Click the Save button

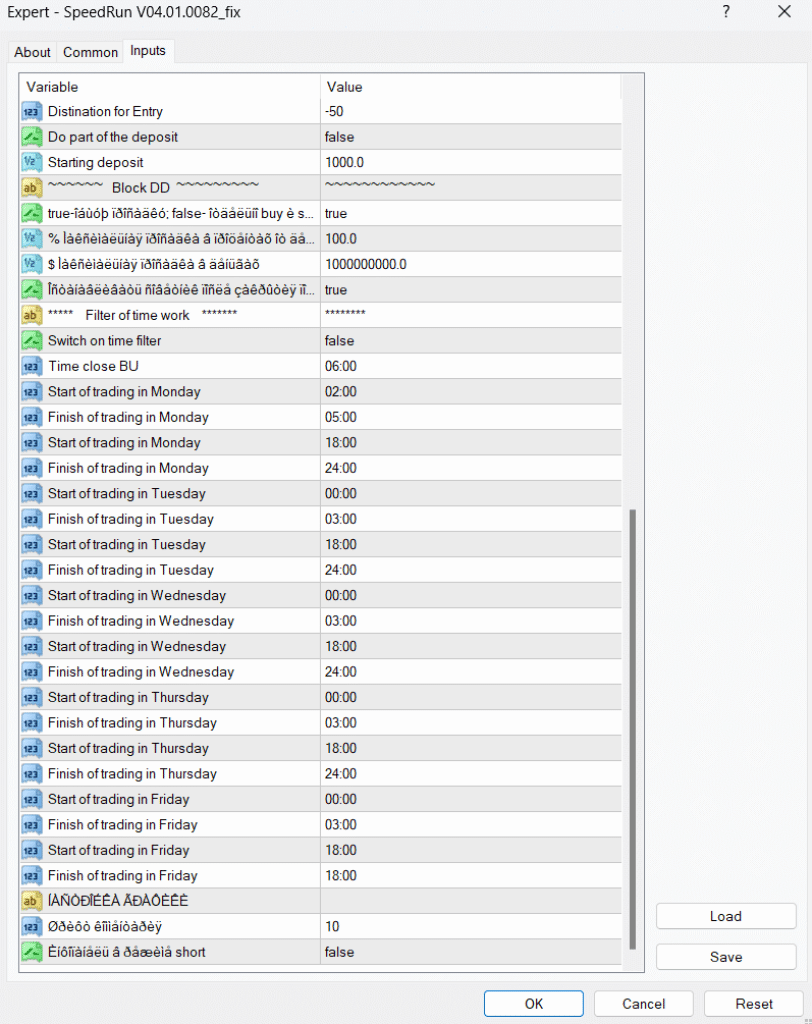click(726, 957)
